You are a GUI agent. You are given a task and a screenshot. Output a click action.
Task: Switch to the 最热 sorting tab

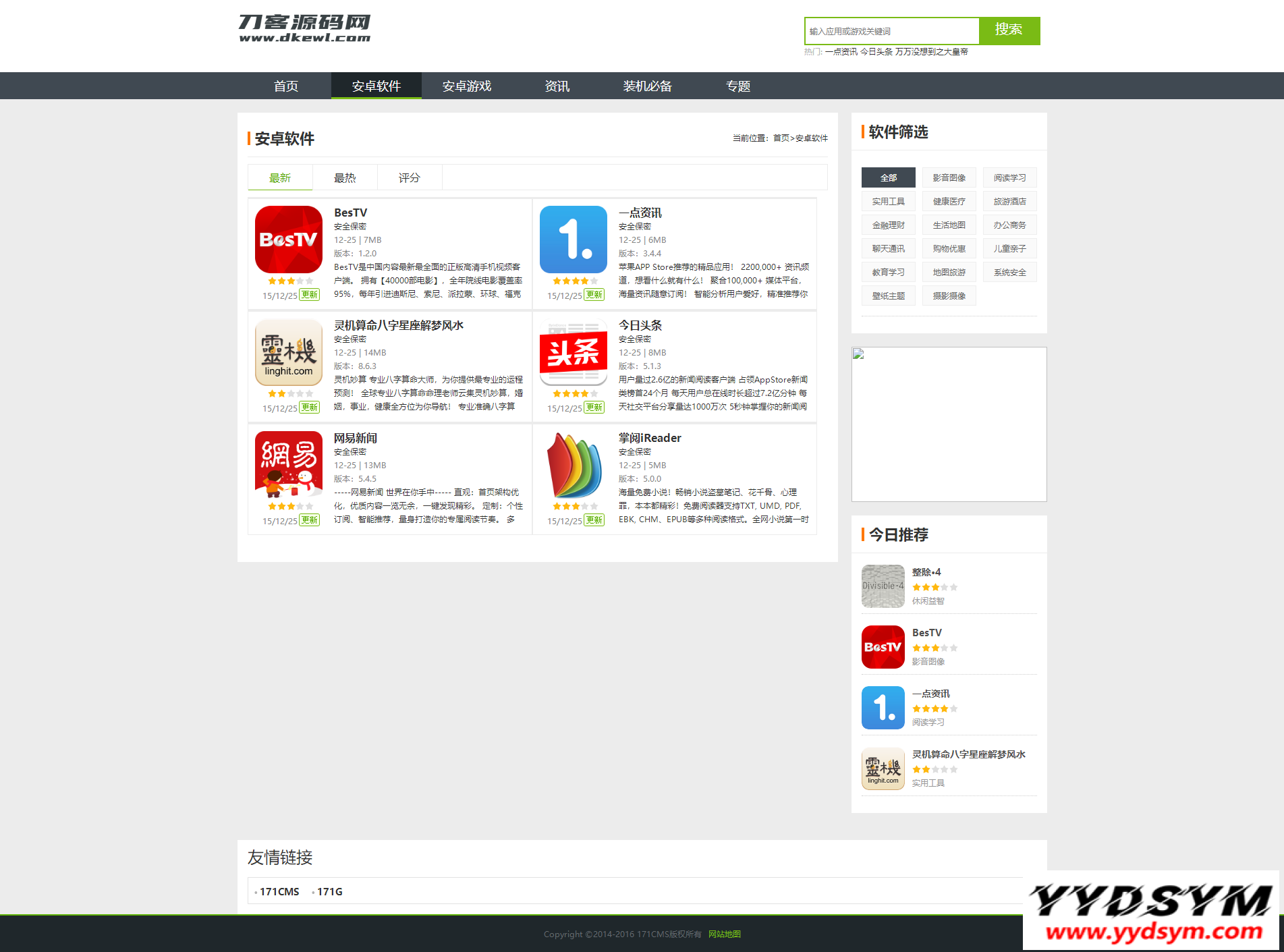(345, 177)
